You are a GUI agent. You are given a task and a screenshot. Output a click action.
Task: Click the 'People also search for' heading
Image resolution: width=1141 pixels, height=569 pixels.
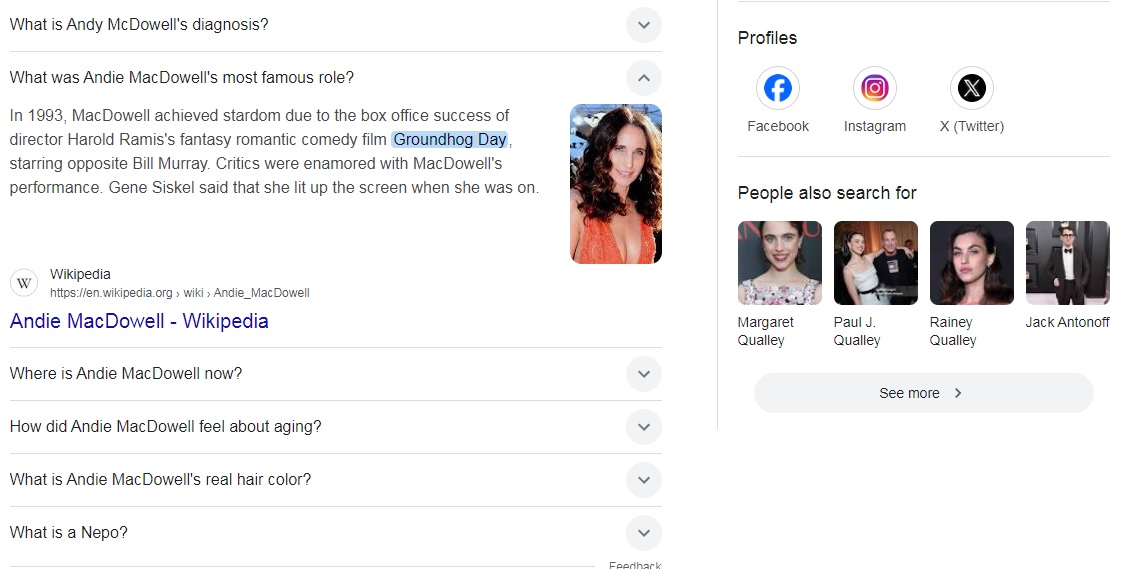(827, 193)
